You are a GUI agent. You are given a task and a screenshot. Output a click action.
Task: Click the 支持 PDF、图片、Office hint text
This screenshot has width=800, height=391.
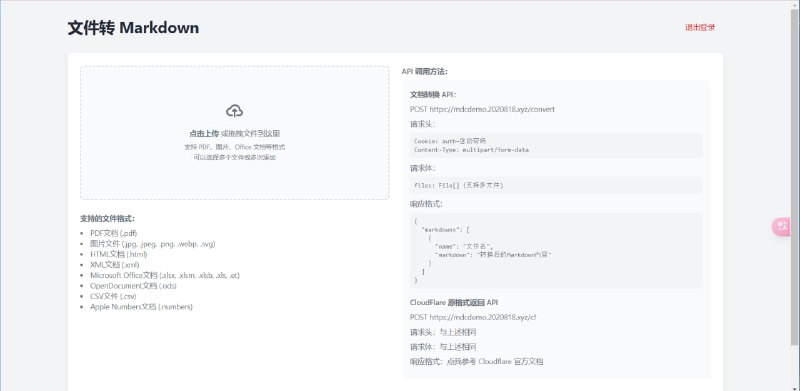click(x=234, y=147)
